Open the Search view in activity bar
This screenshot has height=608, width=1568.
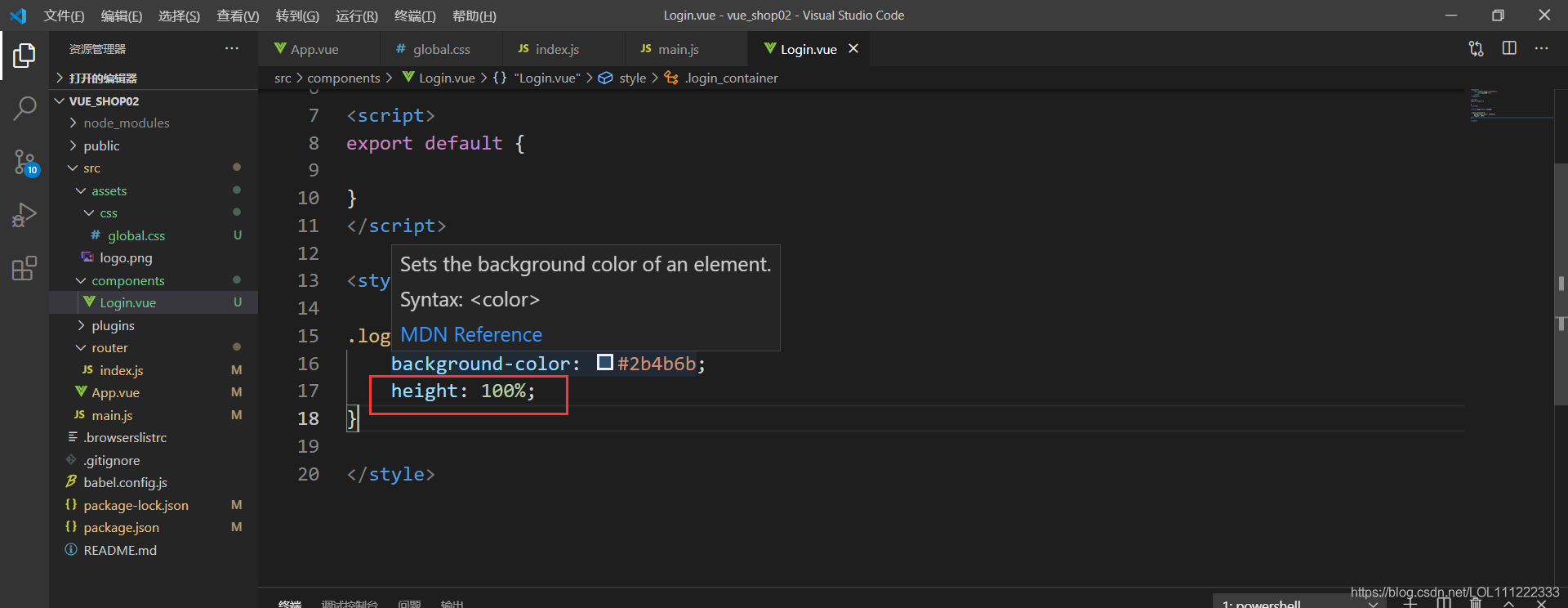click(x=24, y=108)
